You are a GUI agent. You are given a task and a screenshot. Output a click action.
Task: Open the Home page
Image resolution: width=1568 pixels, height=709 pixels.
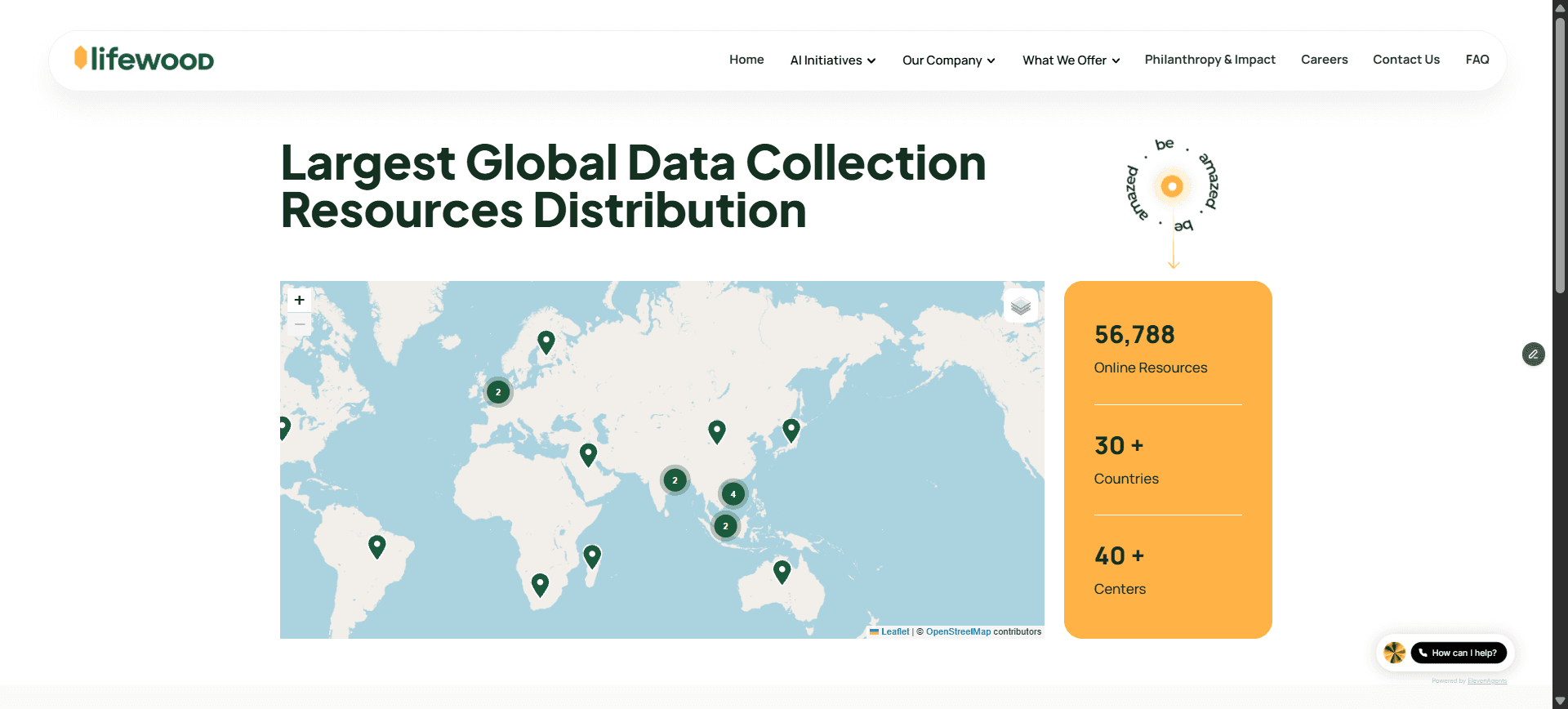(746, 60)
